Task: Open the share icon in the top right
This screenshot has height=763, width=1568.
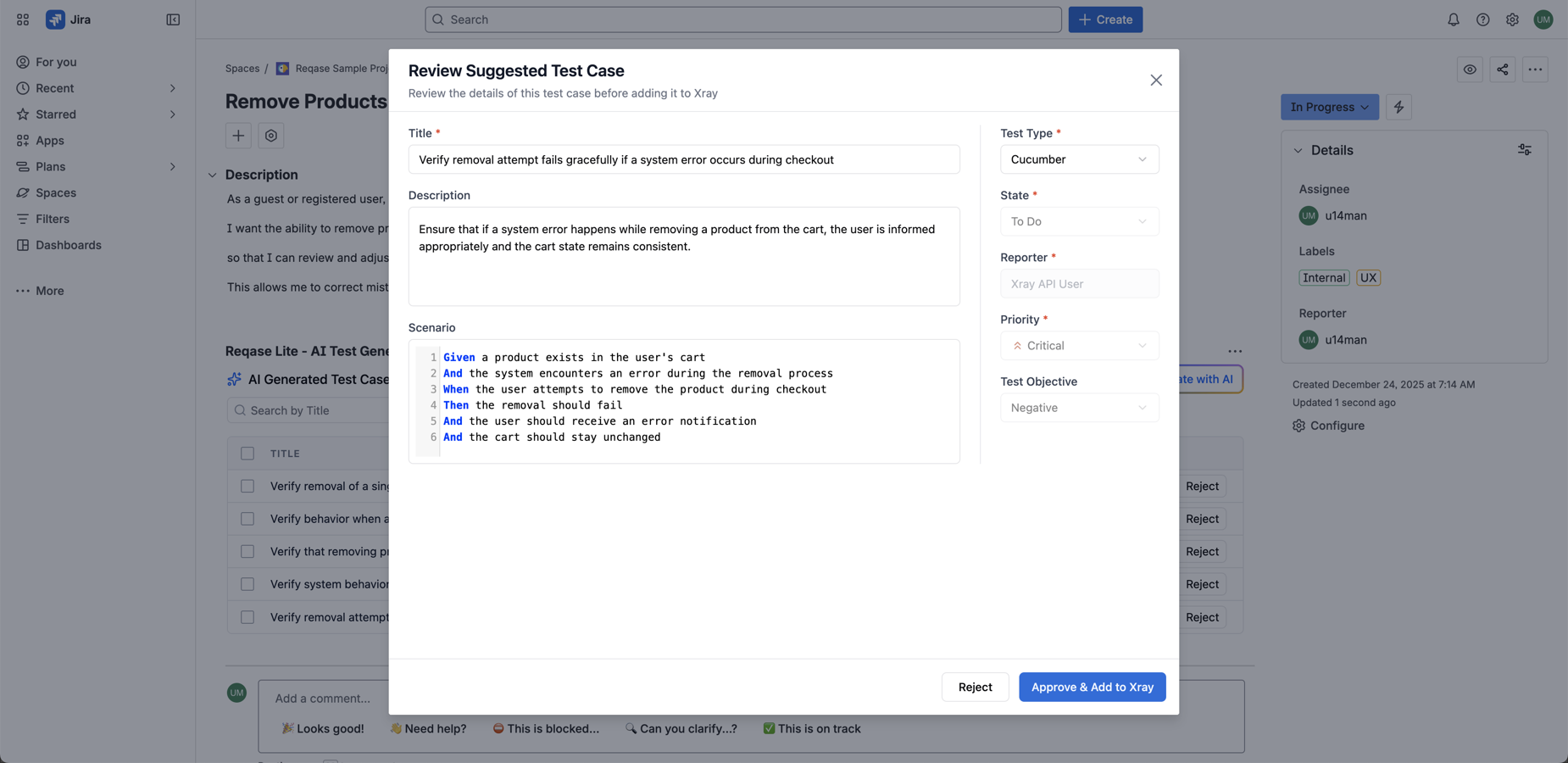Action: [x=1503, y=70]
